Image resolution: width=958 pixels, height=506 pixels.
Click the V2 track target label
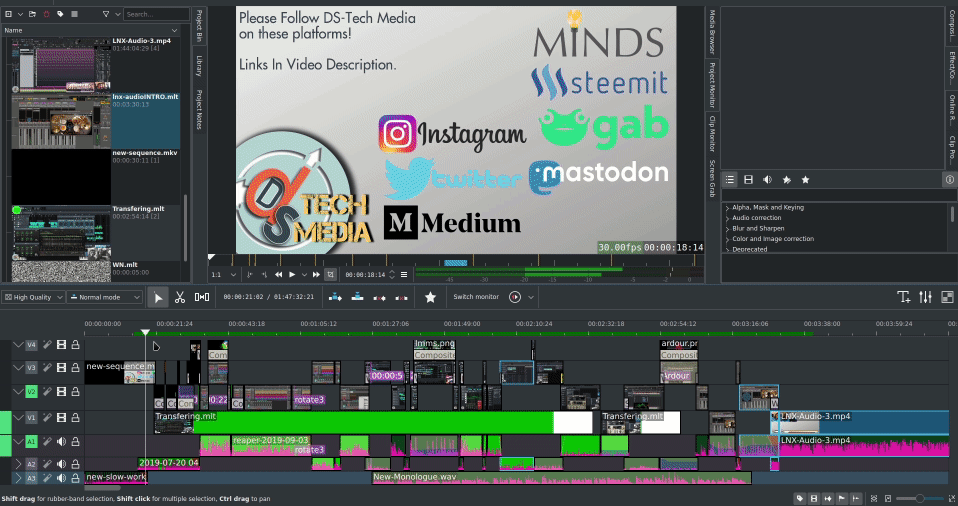(x=31, y=392)
